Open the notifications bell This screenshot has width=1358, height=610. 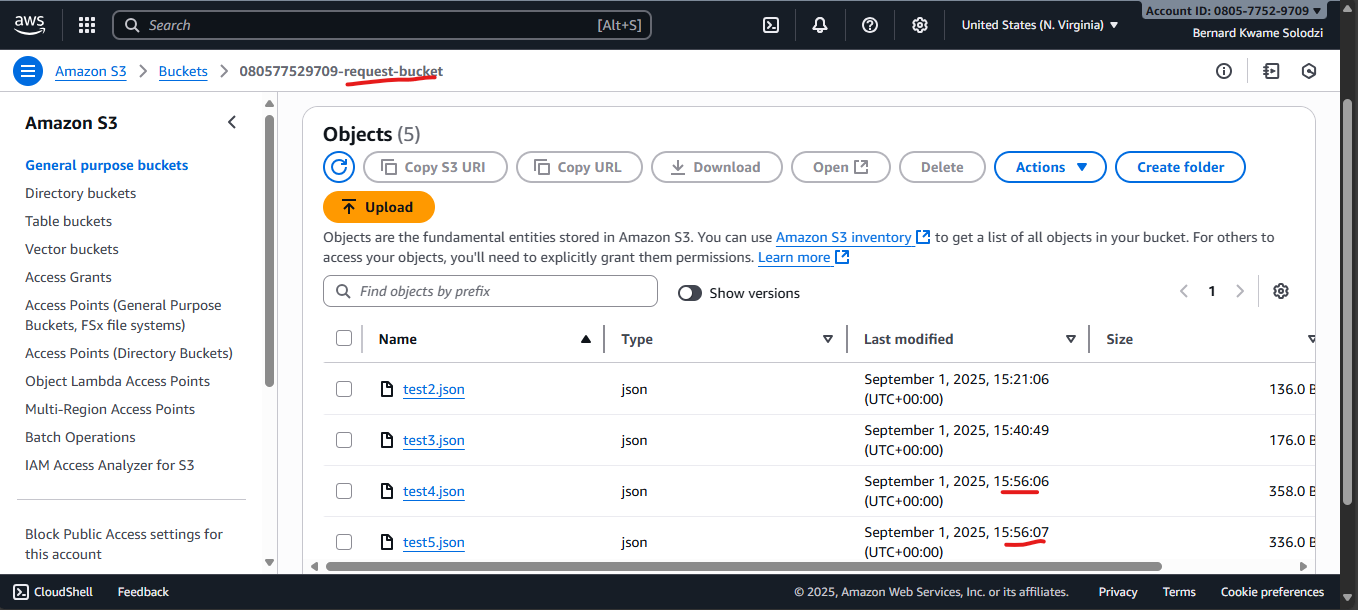pyautogui.click(x=820, y=25)
